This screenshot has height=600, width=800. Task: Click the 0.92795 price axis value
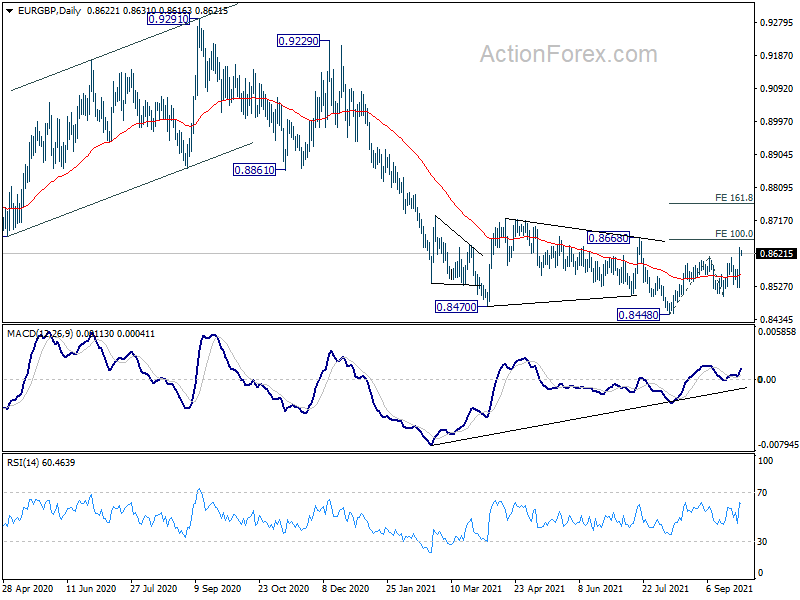(x=777, y=22)
